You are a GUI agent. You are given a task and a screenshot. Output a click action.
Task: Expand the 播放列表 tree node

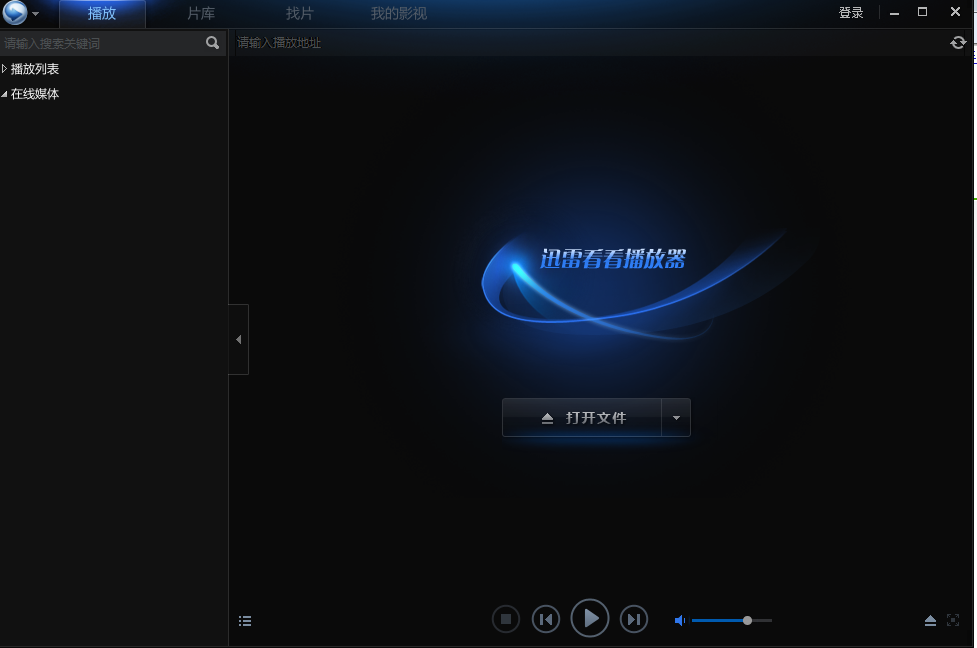pos(5,69)
